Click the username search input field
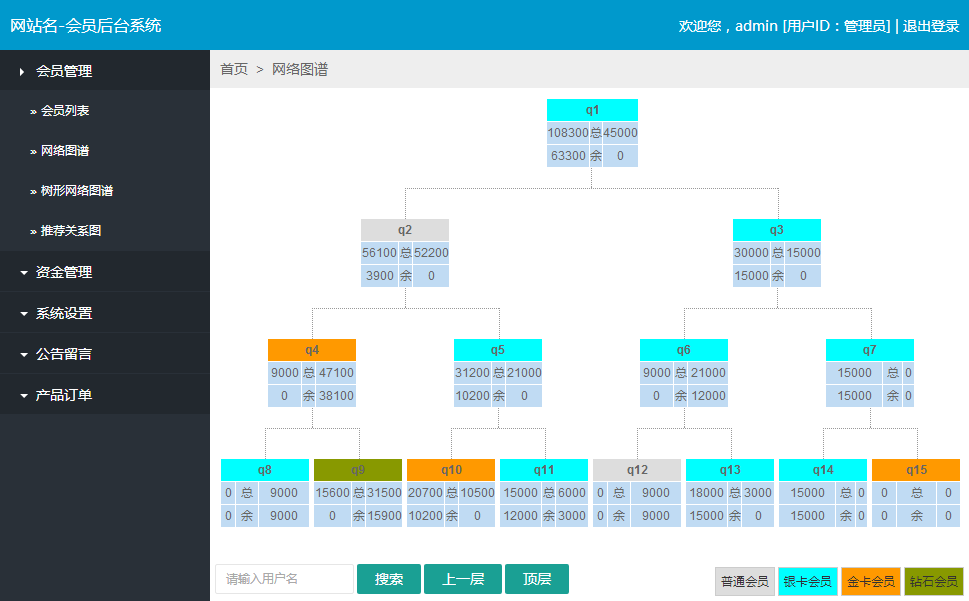Viewport: 969px width, 601px height. [x=284, y=579]
